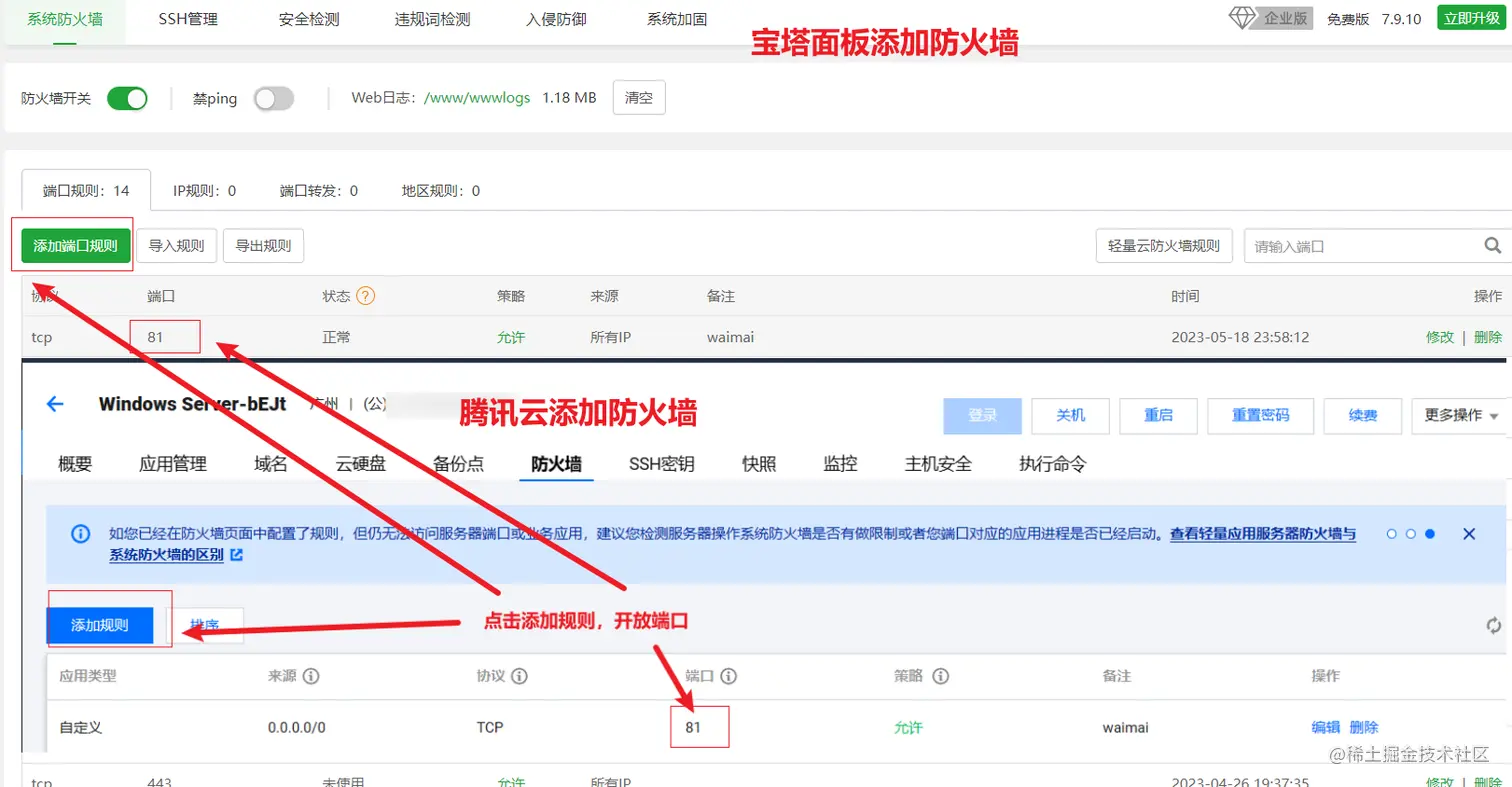Select the third banner pagination dot
Screen dimensions: 1512x787
point(1430,534)
